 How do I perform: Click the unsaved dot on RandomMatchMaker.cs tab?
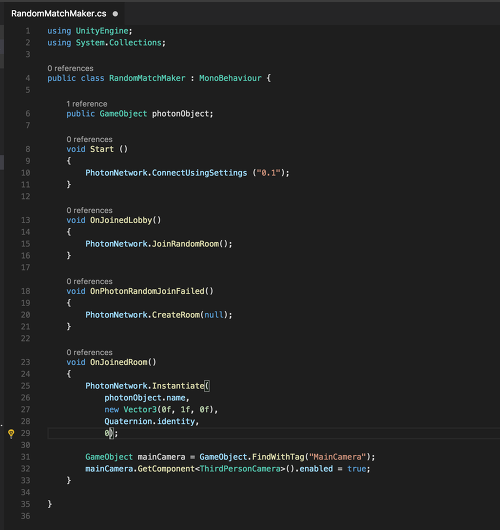(x=115, y=14)
